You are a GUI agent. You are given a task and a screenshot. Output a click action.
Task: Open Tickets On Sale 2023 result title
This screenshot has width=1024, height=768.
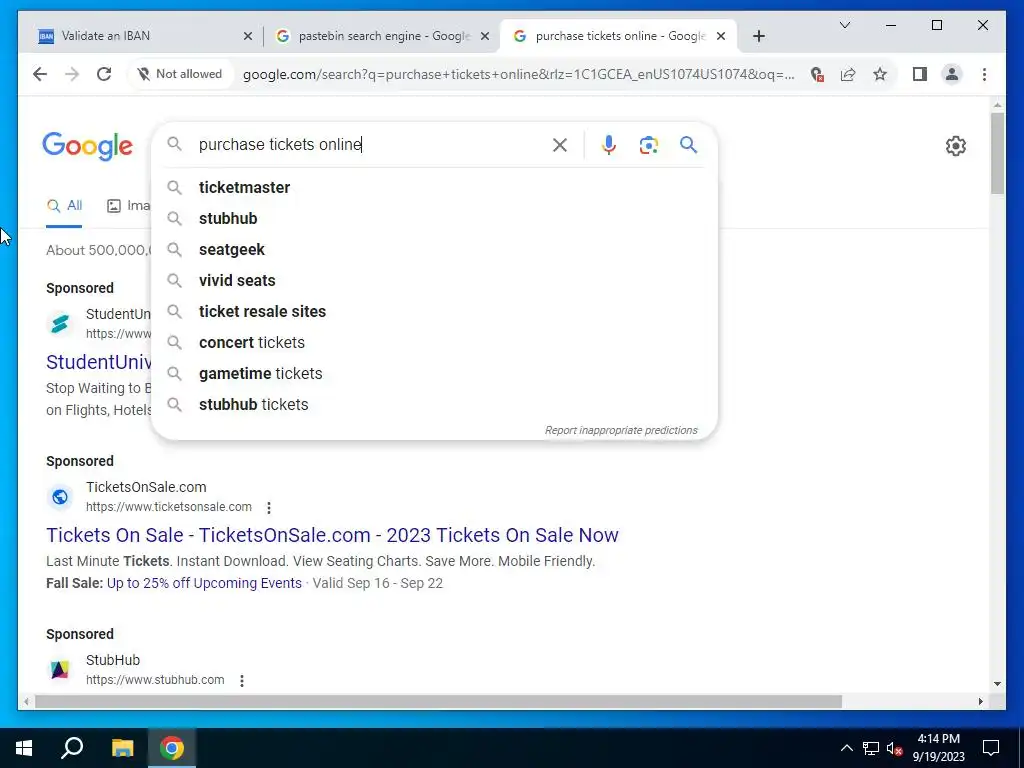tap(332, 535)
